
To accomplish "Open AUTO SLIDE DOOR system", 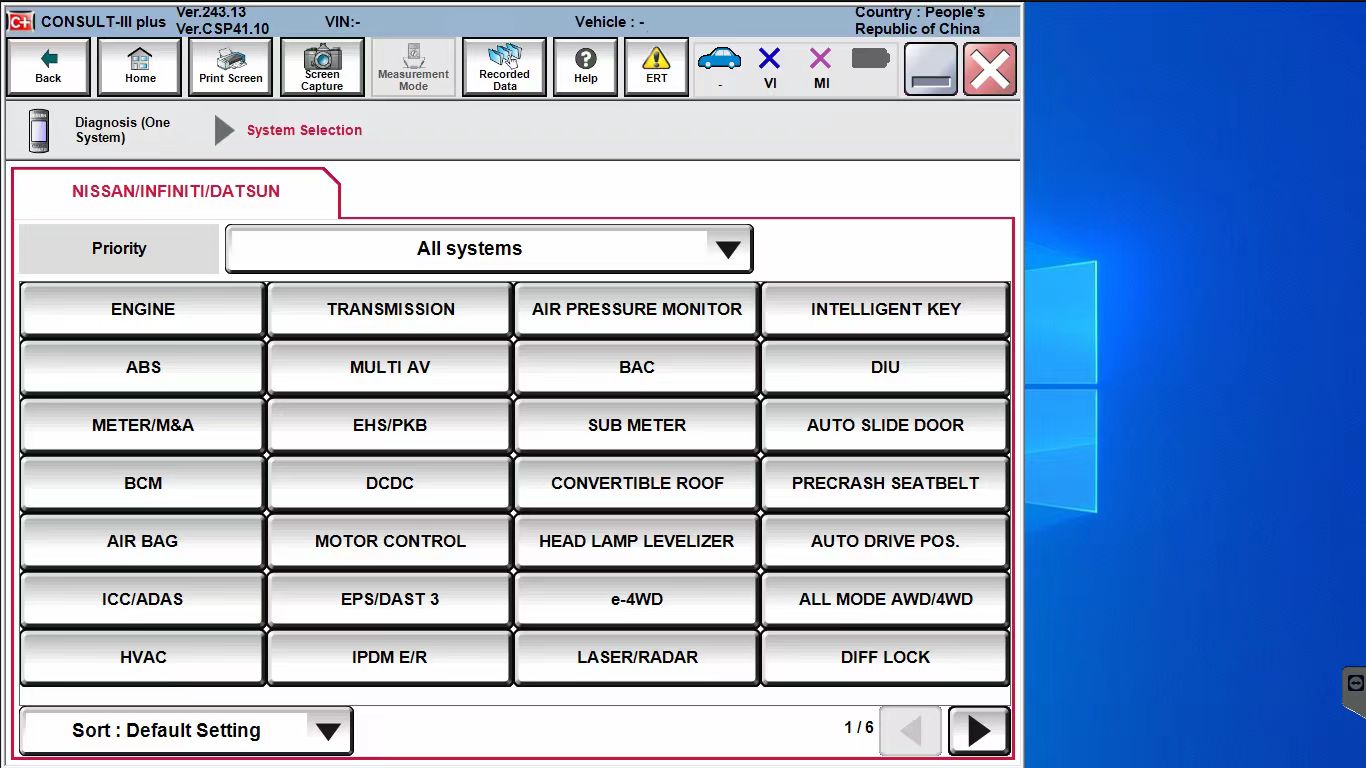I will coord(885,425).
